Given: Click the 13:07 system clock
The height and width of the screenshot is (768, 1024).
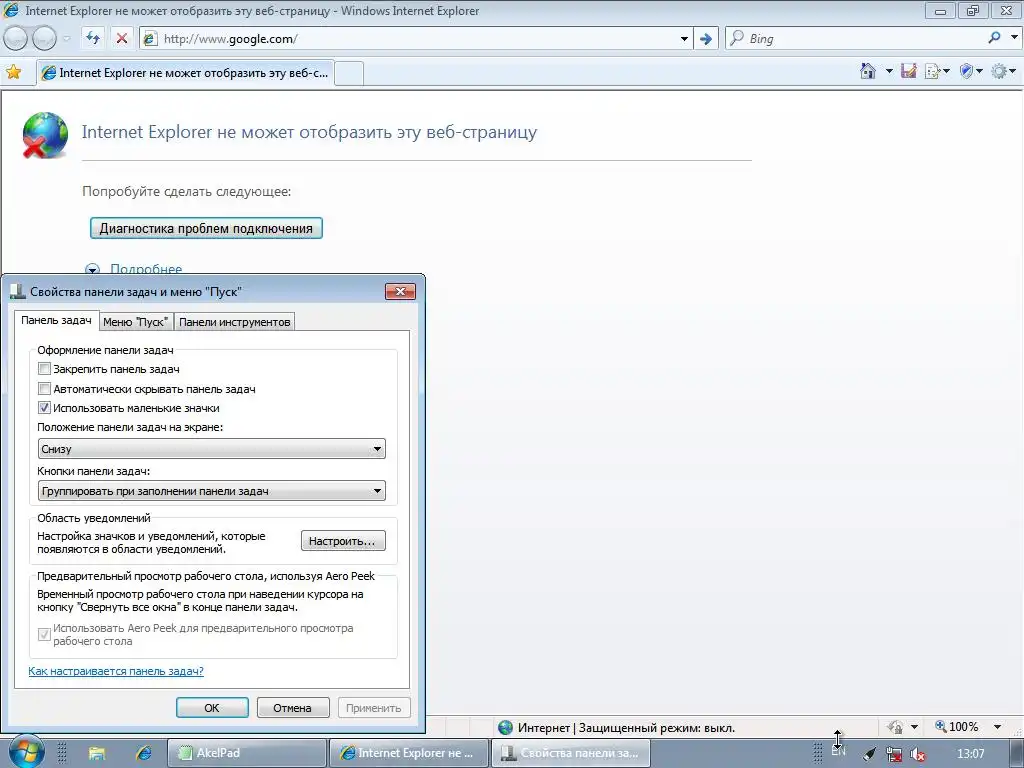Looking at the screenshot, I should 970,754.
